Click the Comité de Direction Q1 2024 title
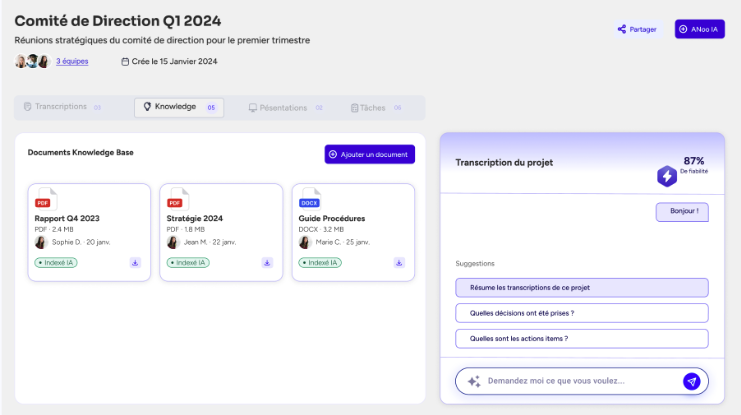Viewport: 741px width, 415px height. click(x=118, y=21)
